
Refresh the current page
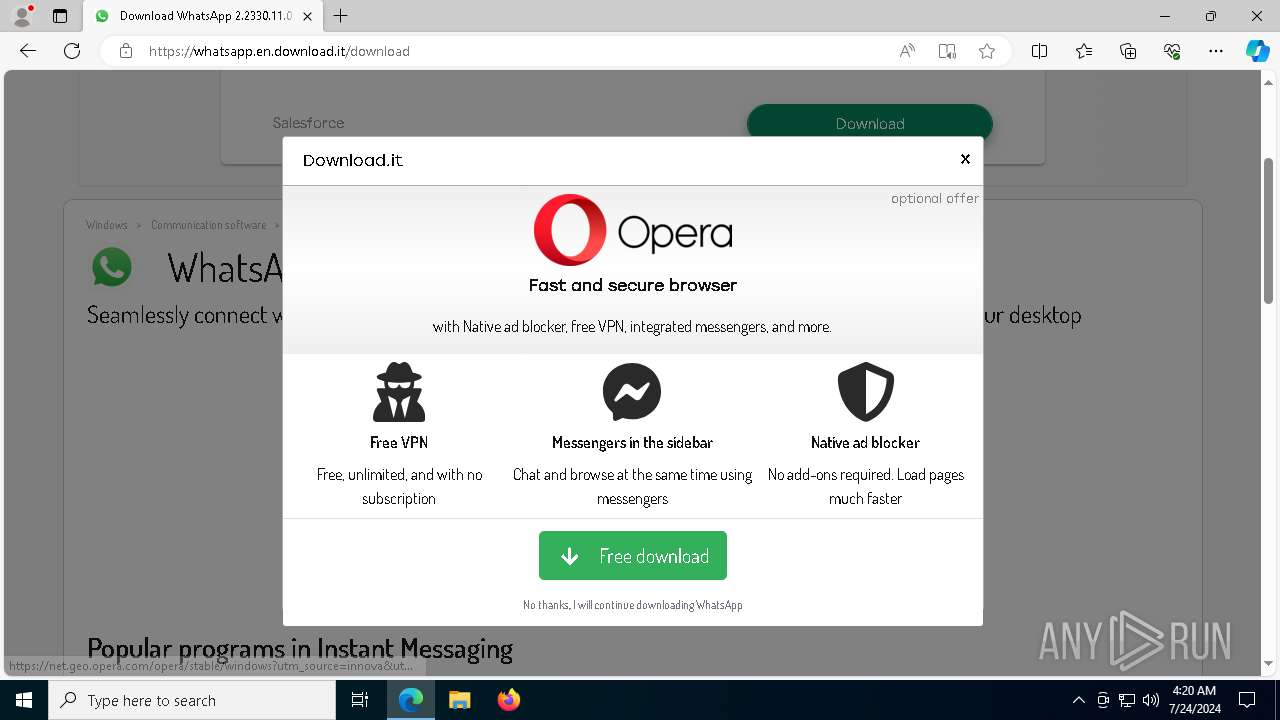pyautogui.click(x=72, y=51)
